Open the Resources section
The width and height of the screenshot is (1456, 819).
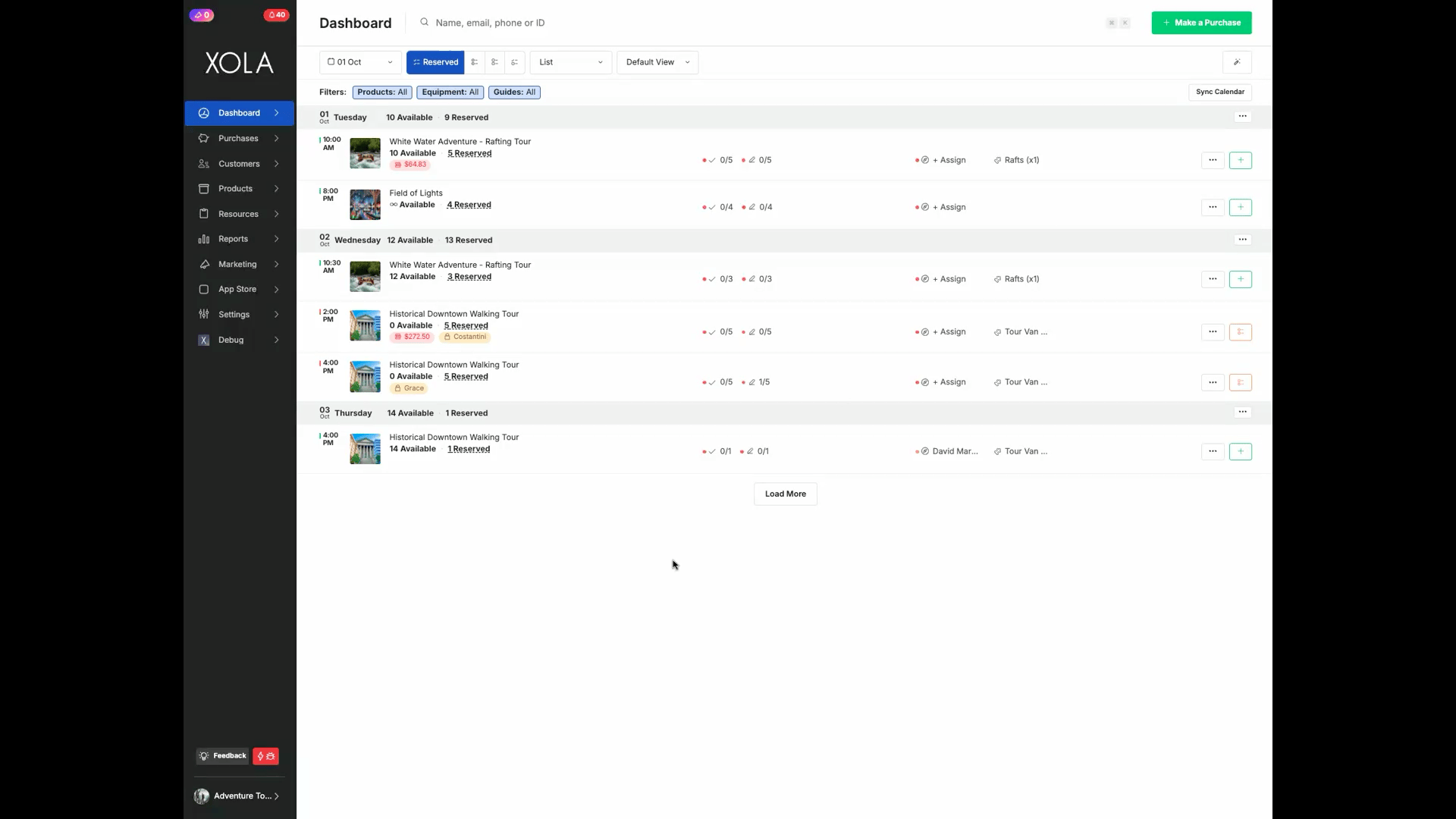point(239,214)
